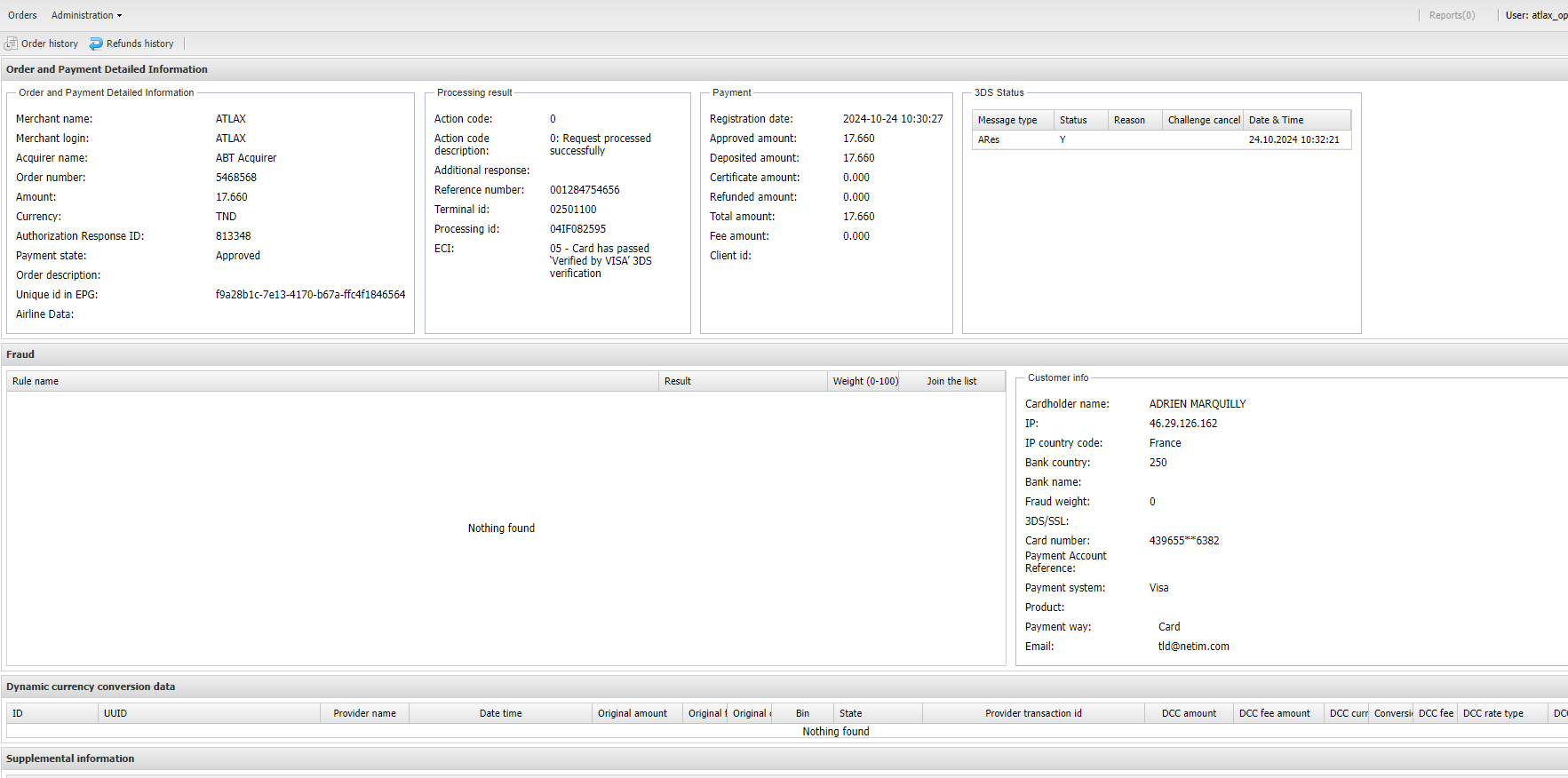Sort 3DS table by Date & Time
This screenshot has width=1568, height=778.
[x=1276, y=120]
